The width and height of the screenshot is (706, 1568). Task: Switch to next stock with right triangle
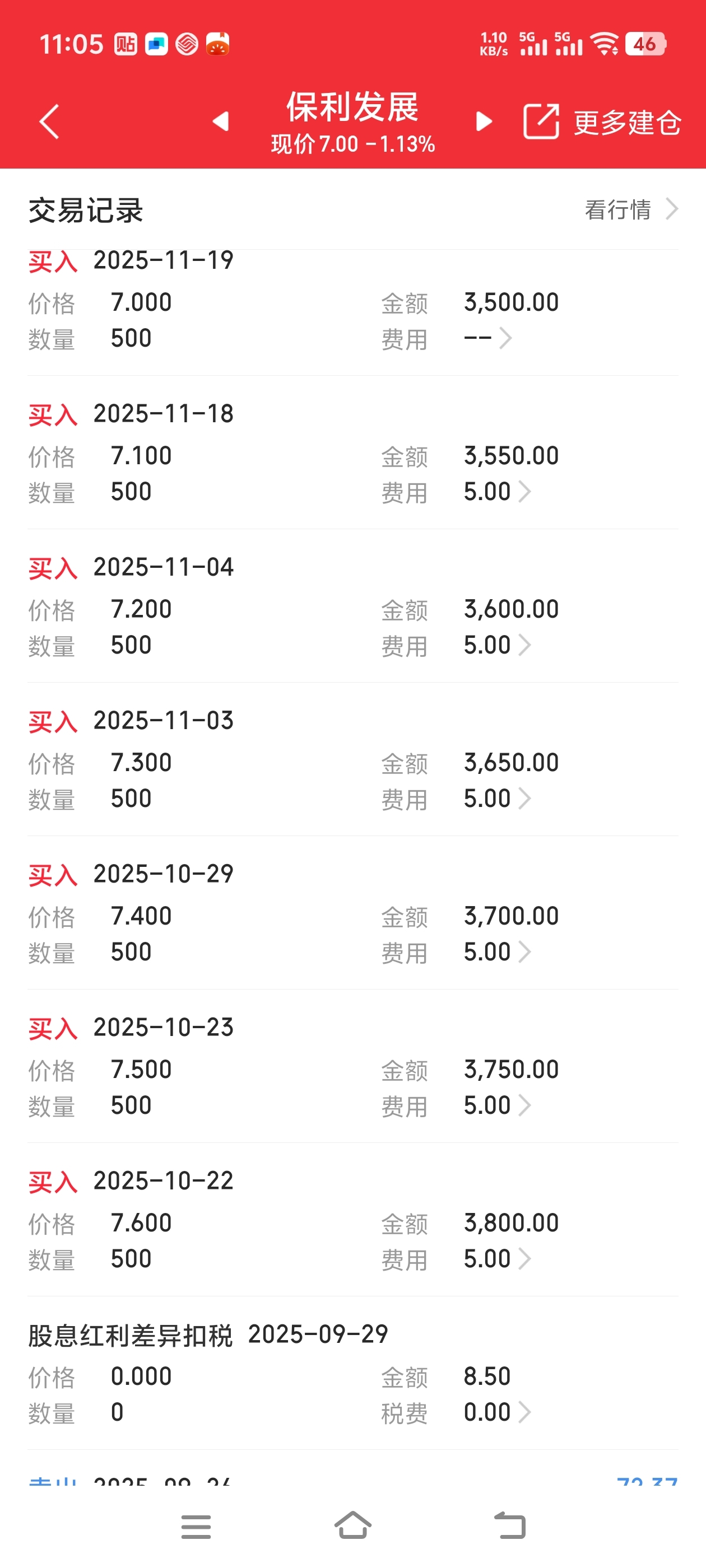click(484, 122)
